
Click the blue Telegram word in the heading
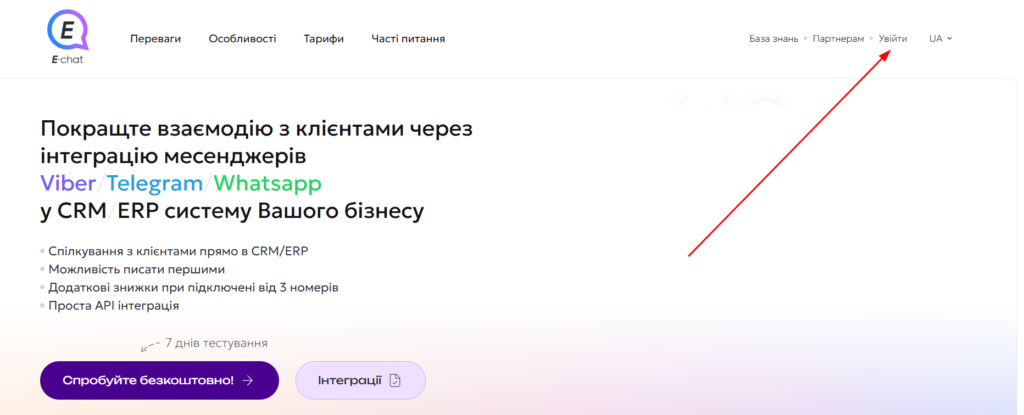155,184
